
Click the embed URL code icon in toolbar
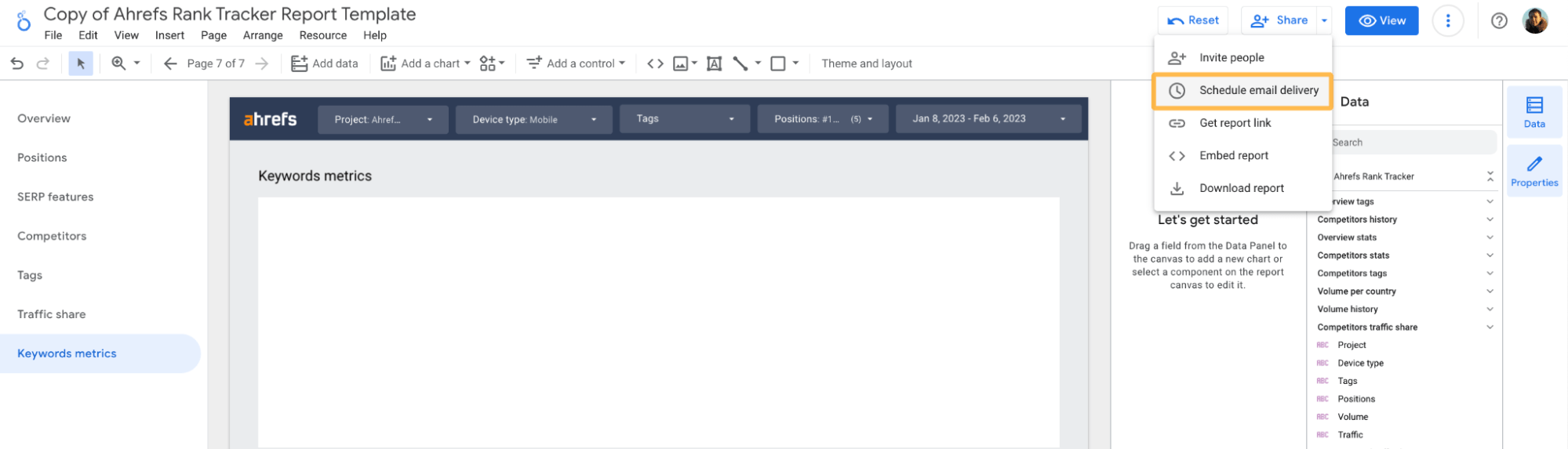(655, 63)
